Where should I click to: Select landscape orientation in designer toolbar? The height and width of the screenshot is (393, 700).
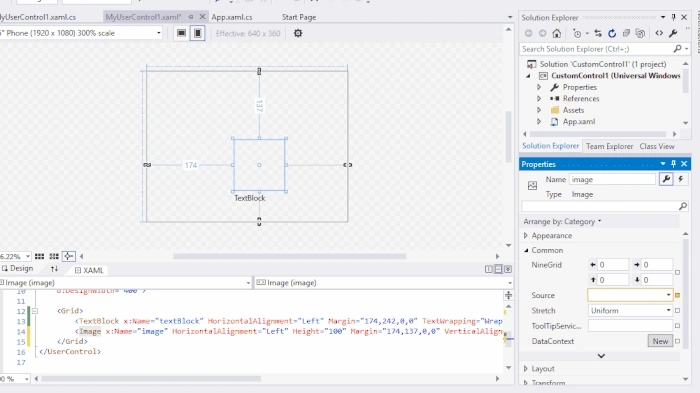(181, 33)
